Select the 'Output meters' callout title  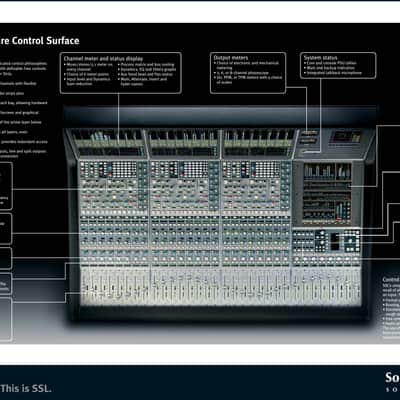(x=231, y=58)
